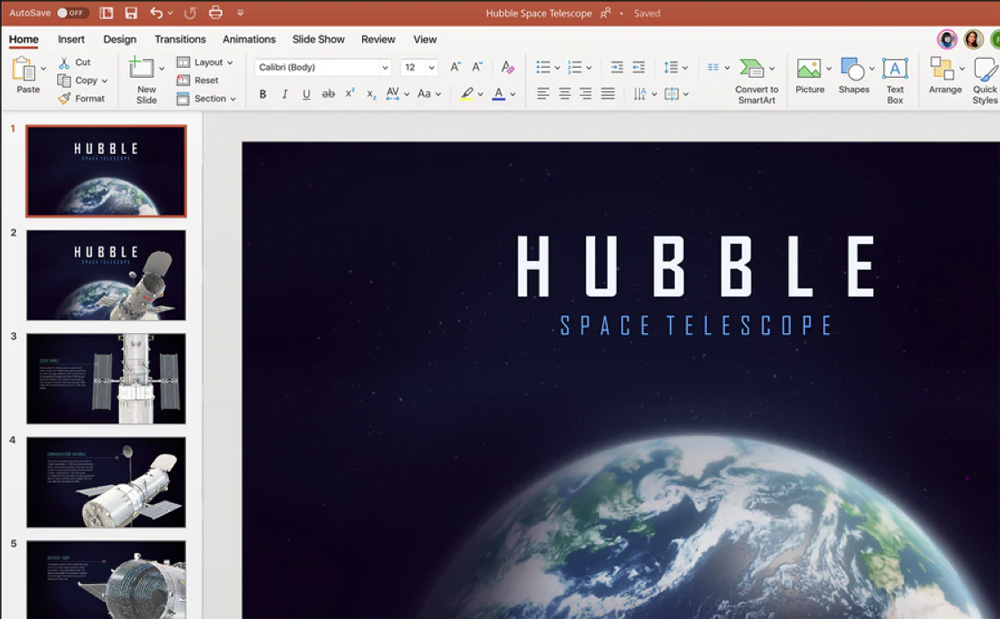Click the HUBBLE title text on slide
The width and height of the screenshot is (1000, 619).
coord(696,266)
